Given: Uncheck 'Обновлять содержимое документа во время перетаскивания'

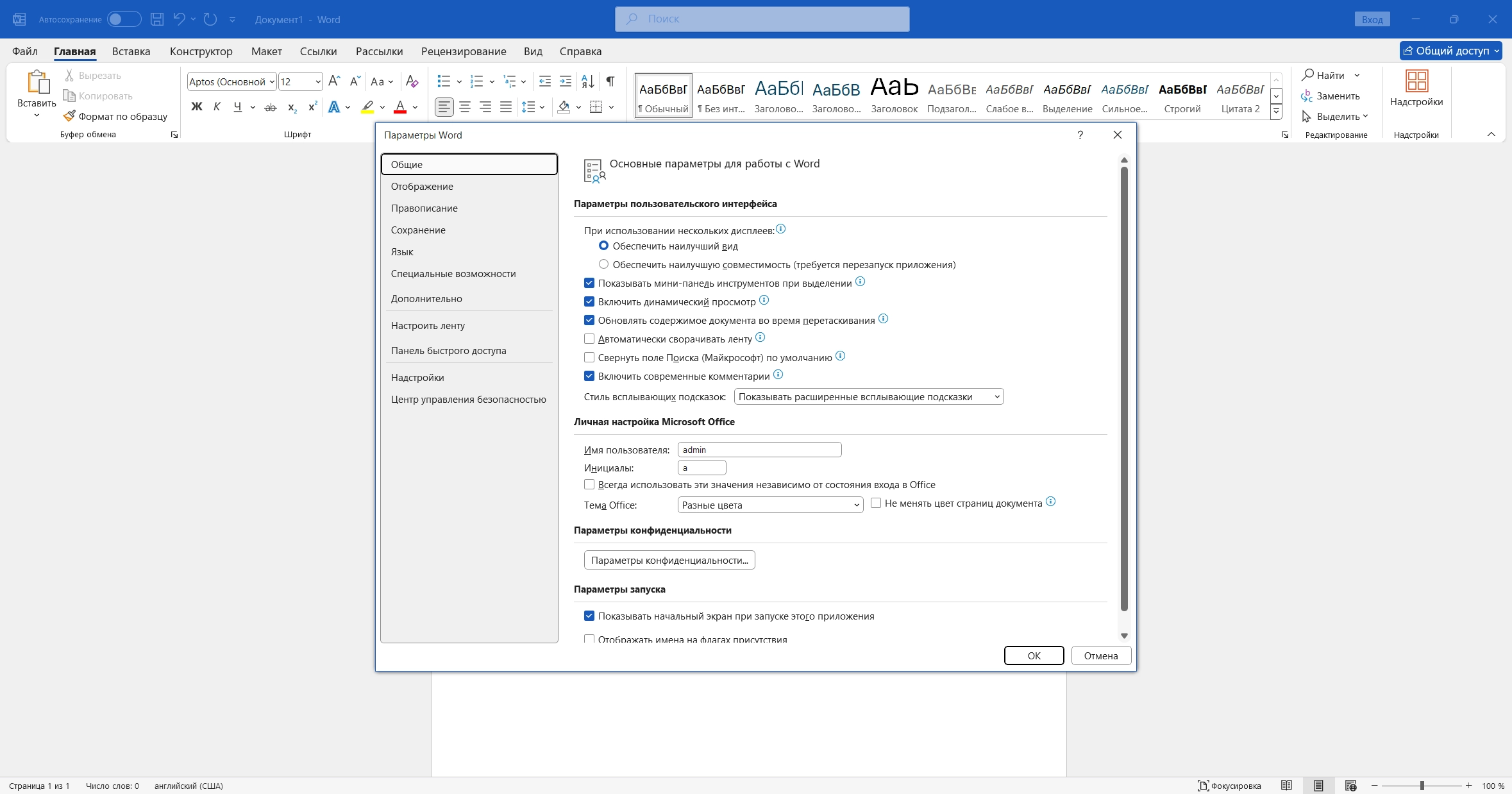Looking at the screenshot, I should 589,320.
